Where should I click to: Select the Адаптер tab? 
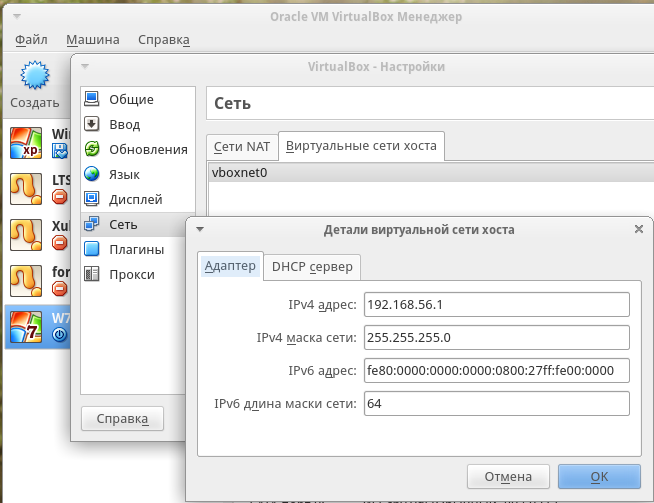point(230,266)
